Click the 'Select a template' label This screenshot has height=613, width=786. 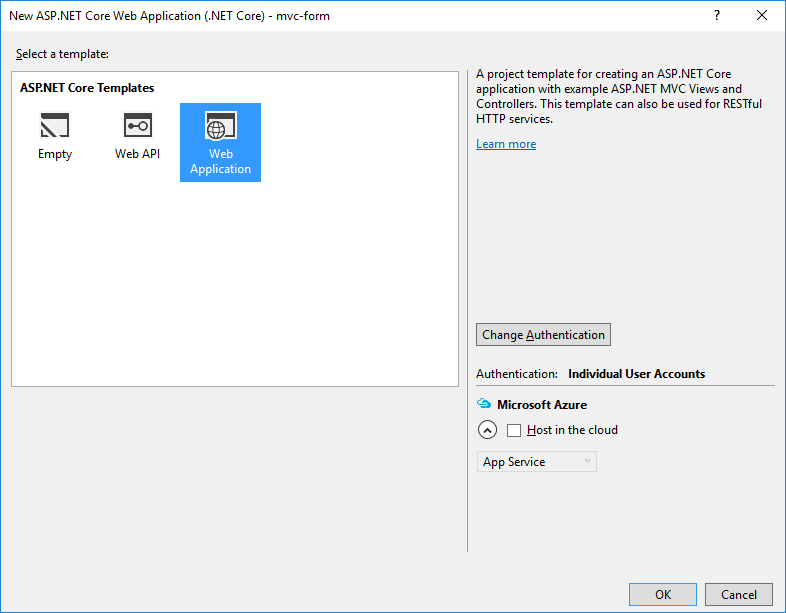click(62, 54)
